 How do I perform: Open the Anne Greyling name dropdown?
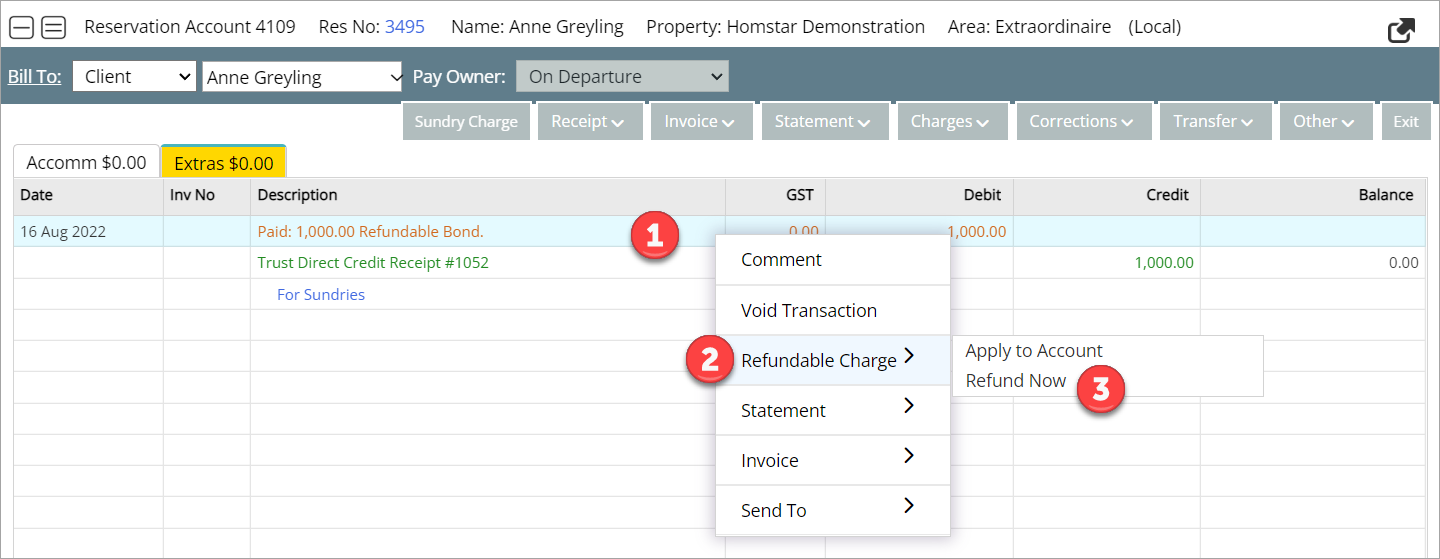pyautogui.click(x=302, y=77)
